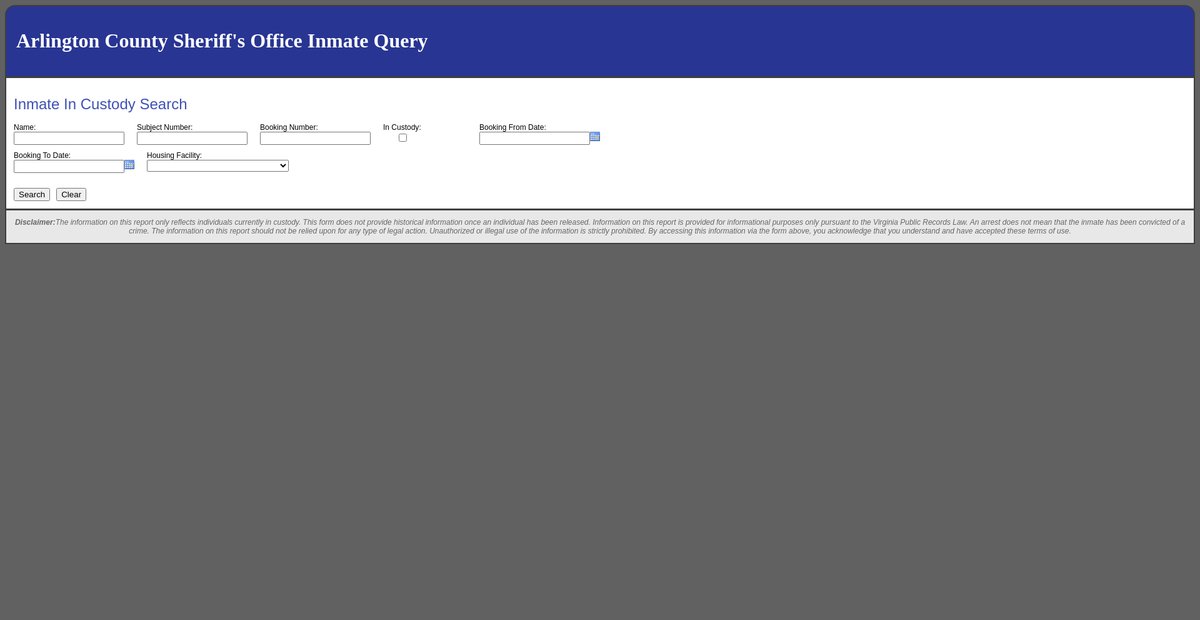
Task: Click the 'In Custody:' label
Action: click(x=402, y=128)
